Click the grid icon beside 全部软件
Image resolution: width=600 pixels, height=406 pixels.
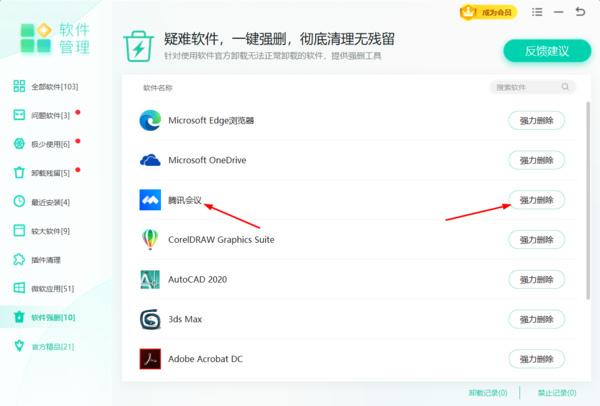pos(19,86)
